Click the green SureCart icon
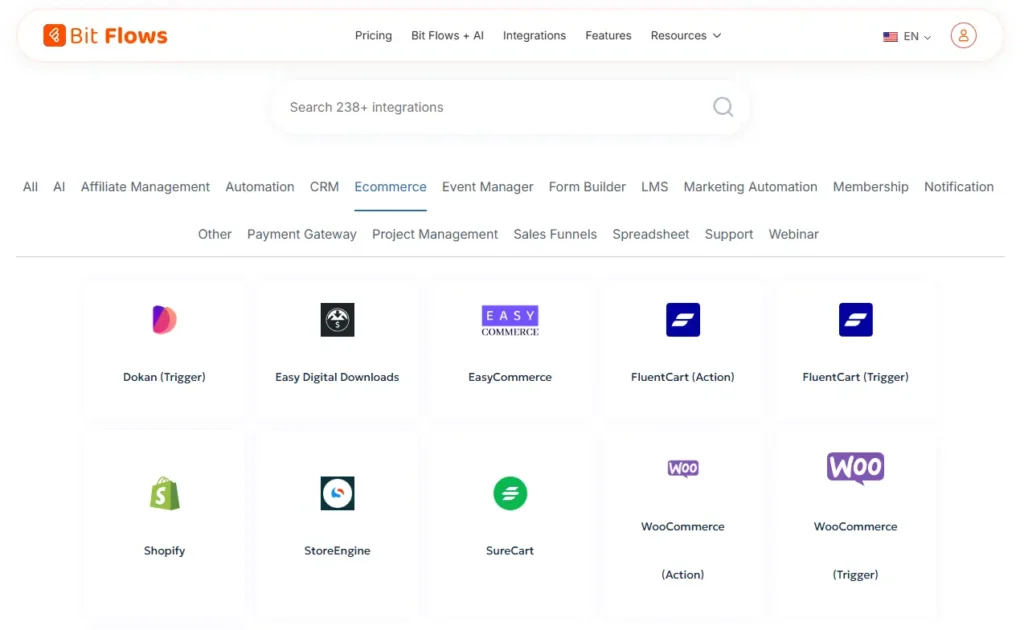Screen dimensions: 1024x630 [510, 493]
